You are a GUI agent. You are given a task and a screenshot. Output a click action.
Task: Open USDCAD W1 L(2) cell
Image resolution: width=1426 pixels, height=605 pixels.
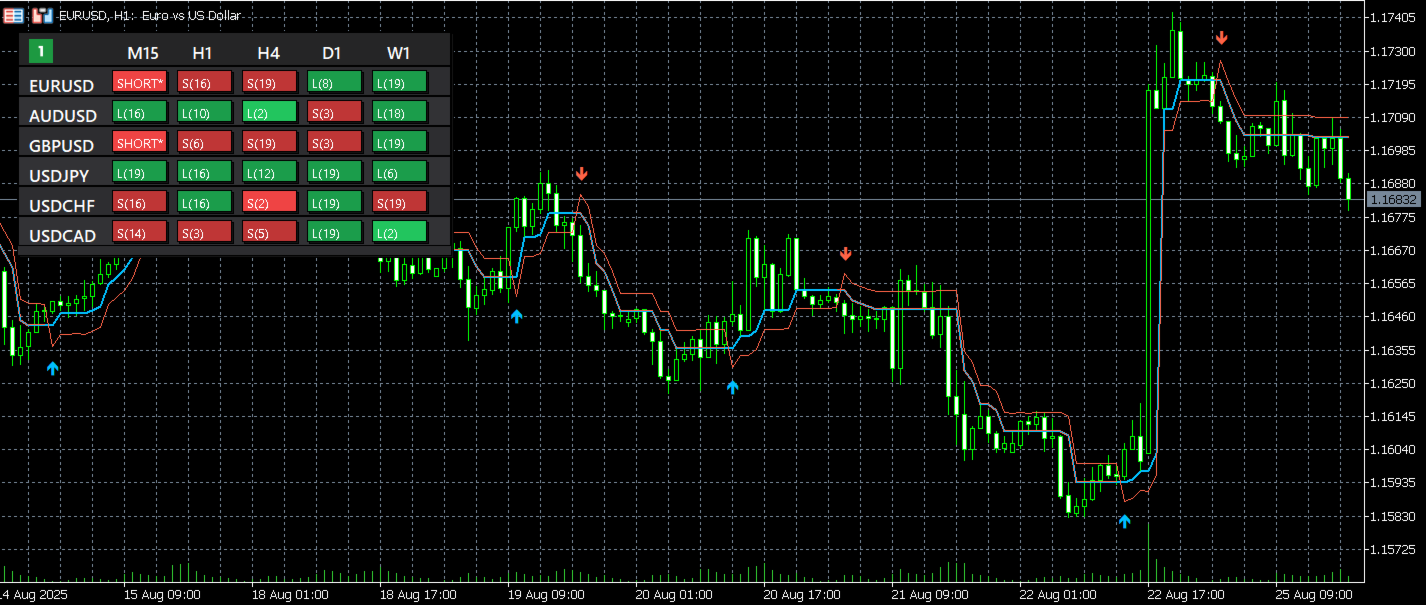tap(400, 233)
